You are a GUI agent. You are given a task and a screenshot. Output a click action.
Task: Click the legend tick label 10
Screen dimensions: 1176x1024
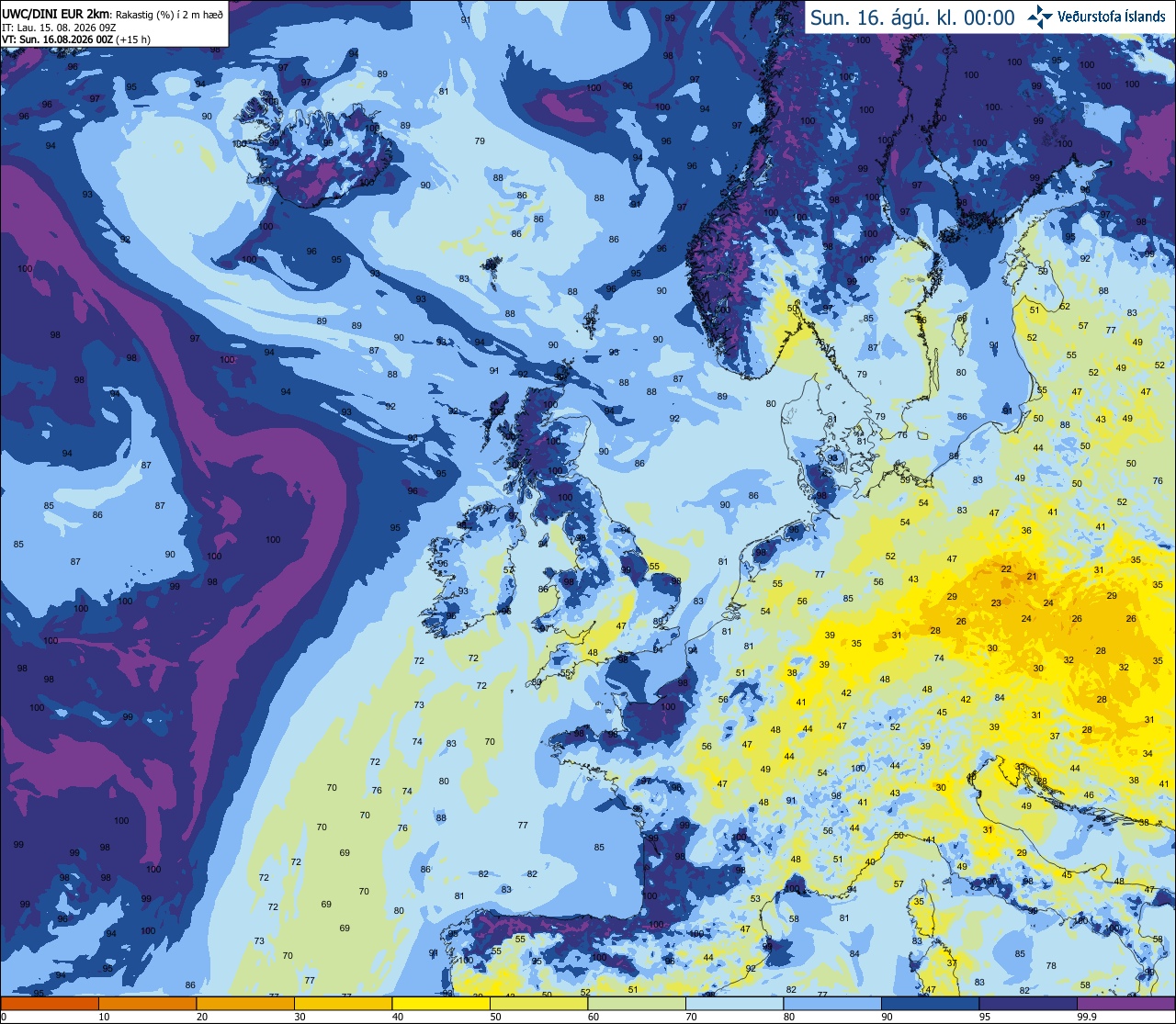[x=104, y=1017]
